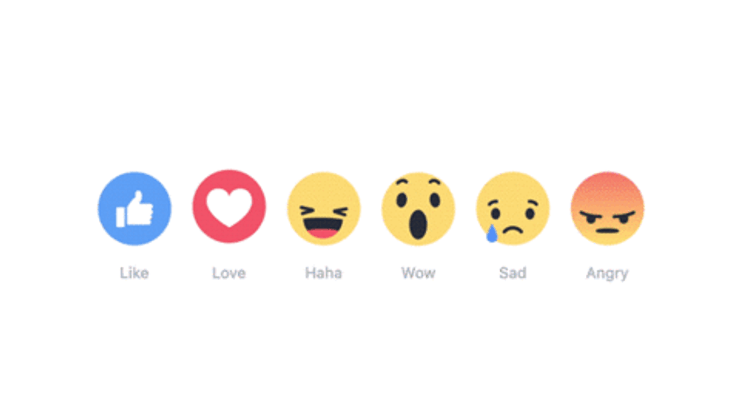Viewport: 740px width, 416px height.
Task: Click the blue thumbs-up Like reaction
Action: (135, 208)
